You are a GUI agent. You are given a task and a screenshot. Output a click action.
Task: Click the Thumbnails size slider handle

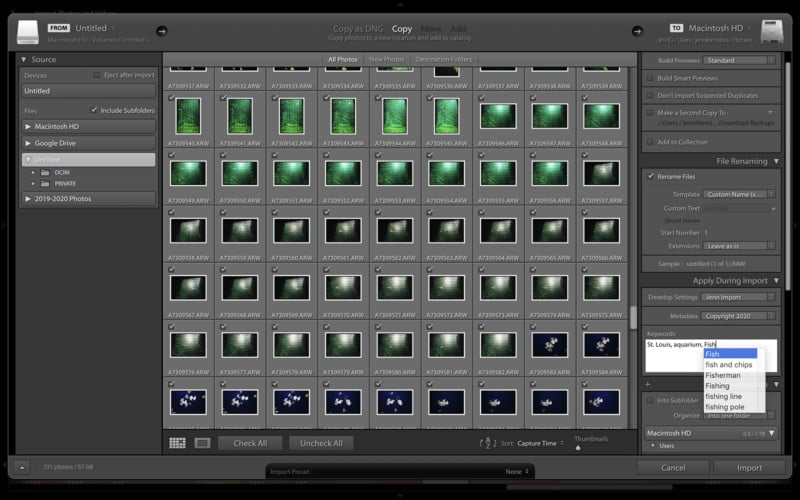[578, 448]
